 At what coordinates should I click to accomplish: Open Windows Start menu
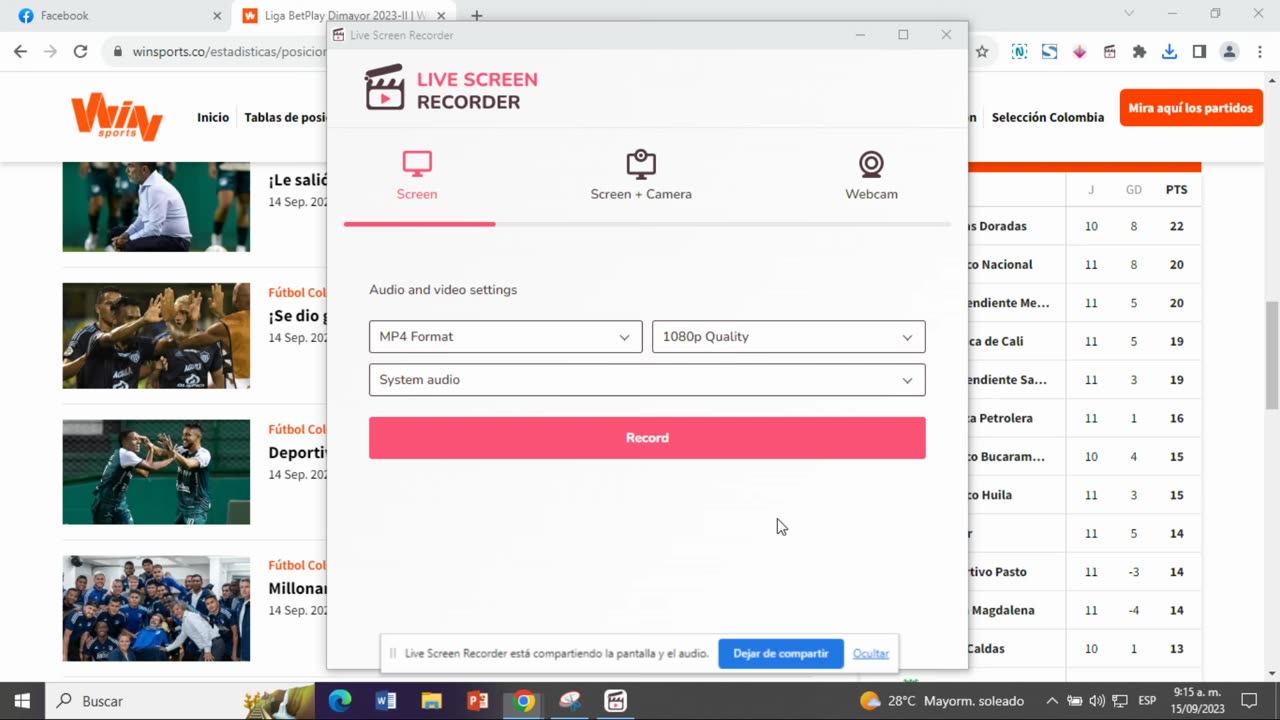point(22,701)
